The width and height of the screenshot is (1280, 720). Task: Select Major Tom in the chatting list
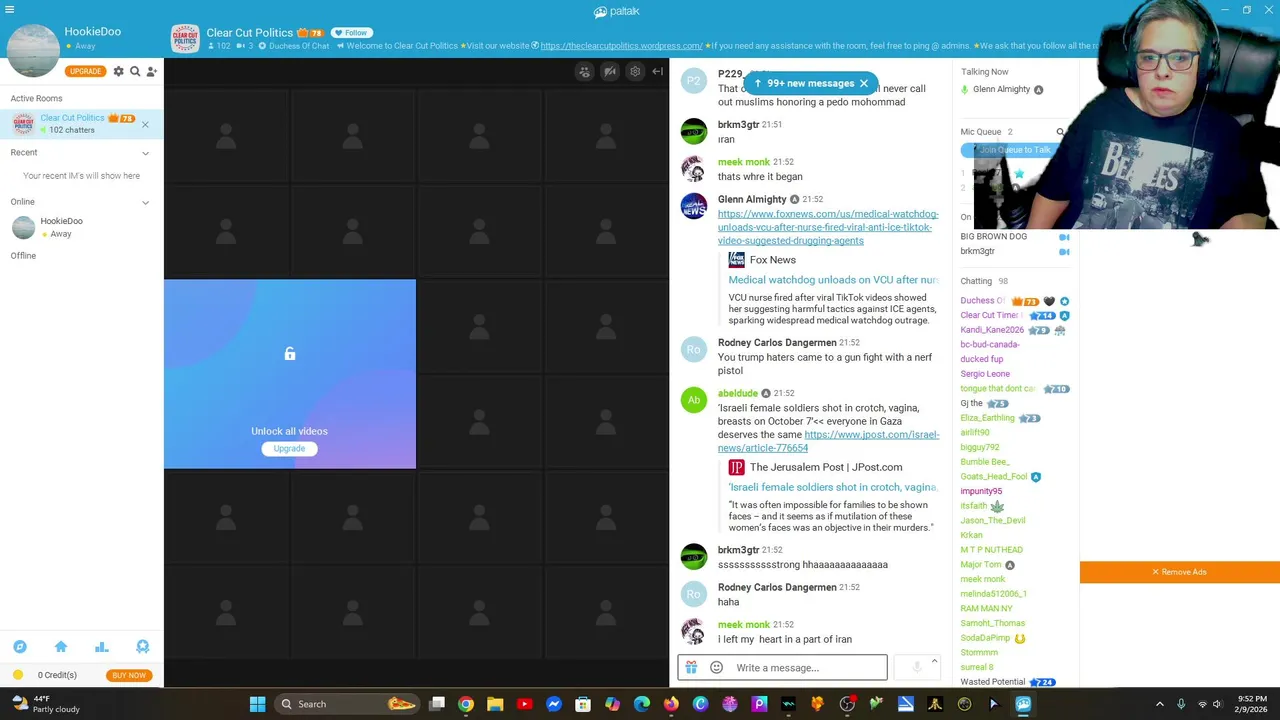[x=981, y=565]
